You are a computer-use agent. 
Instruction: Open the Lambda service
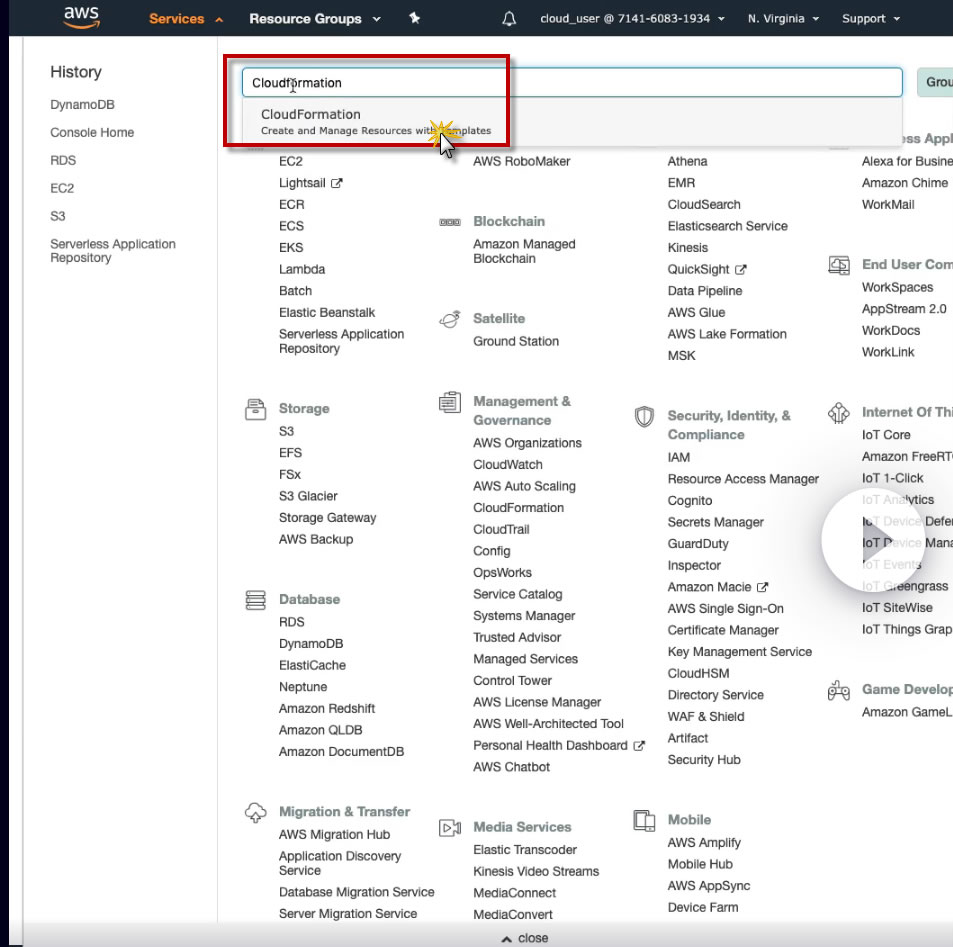coord(301,269)
